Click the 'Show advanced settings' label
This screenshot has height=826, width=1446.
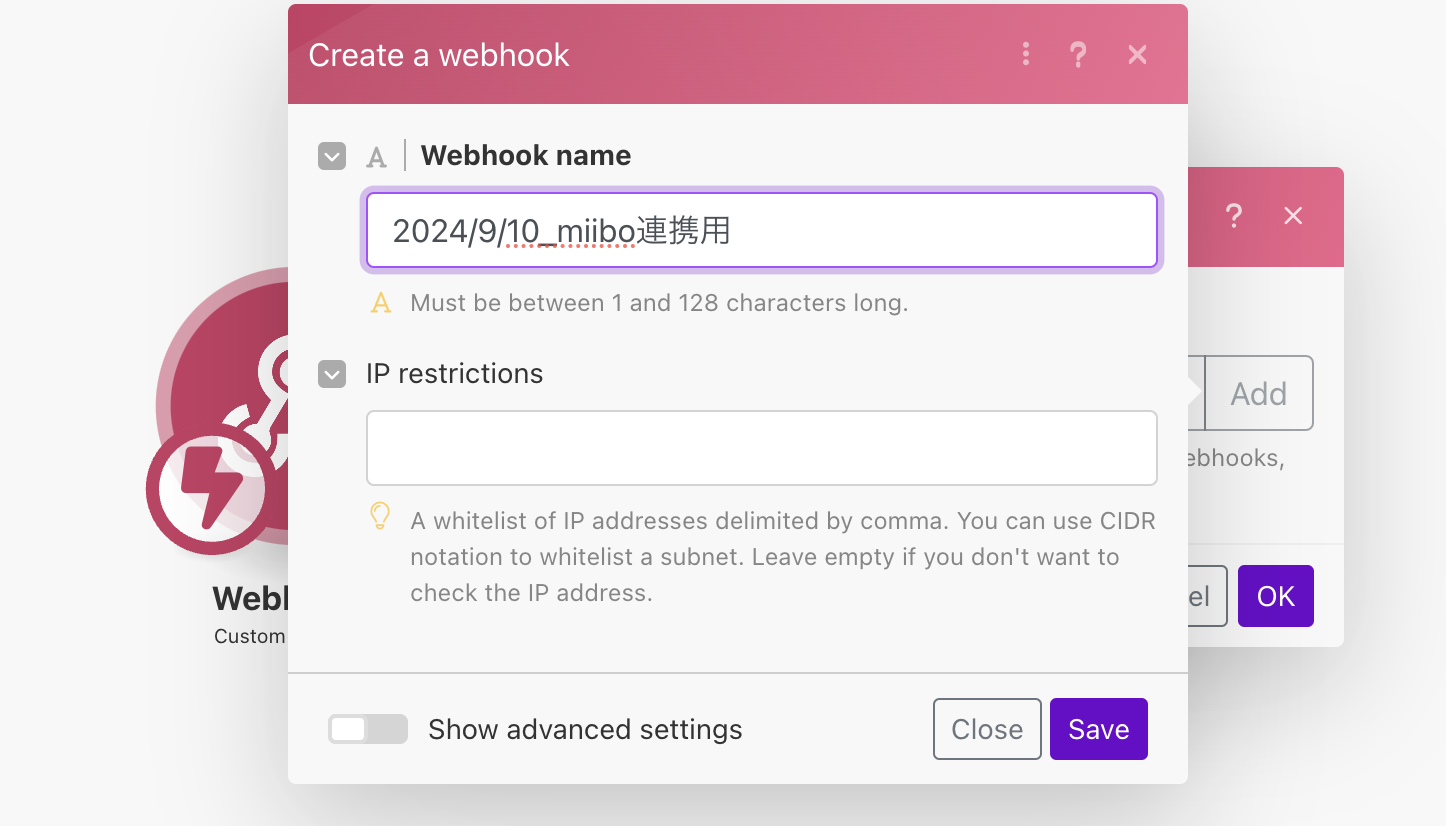tap(585, 729)
